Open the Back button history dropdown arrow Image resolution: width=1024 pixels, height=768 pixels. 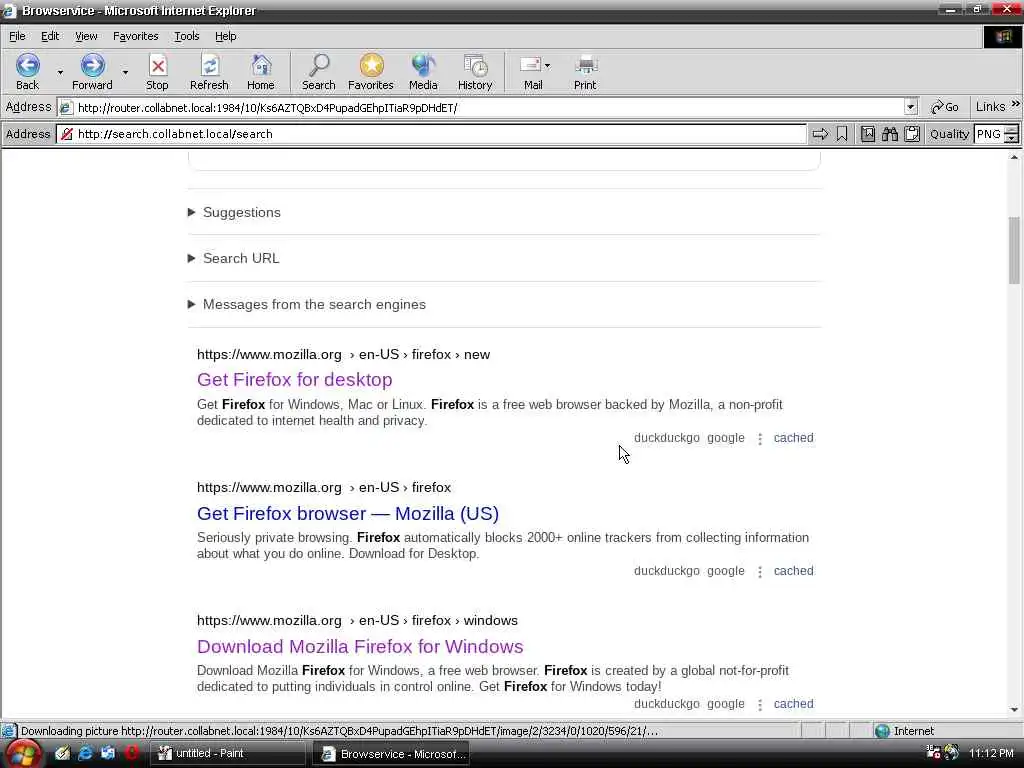point(60,72)
